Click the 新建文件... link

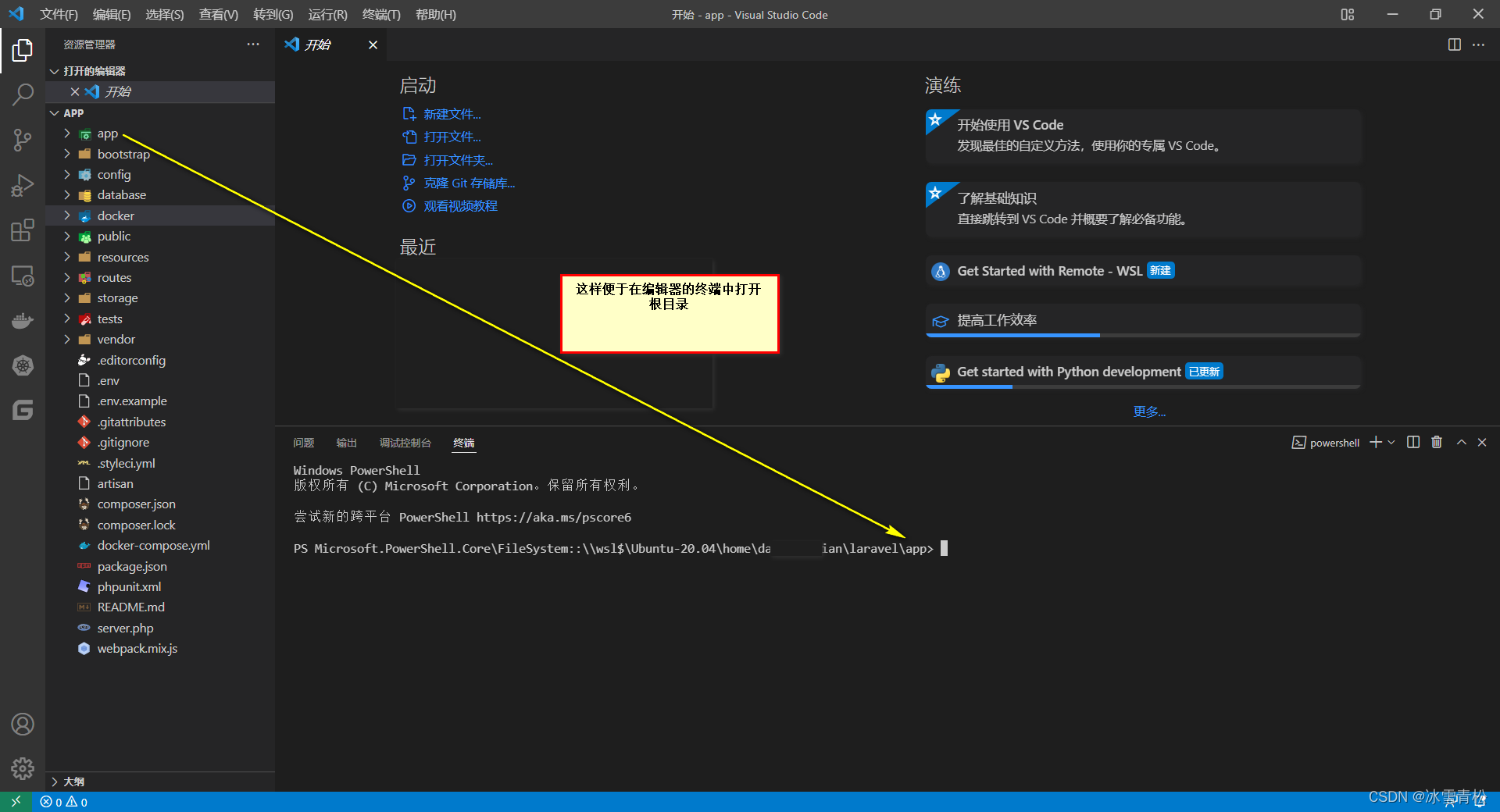(x=452, y=114)
